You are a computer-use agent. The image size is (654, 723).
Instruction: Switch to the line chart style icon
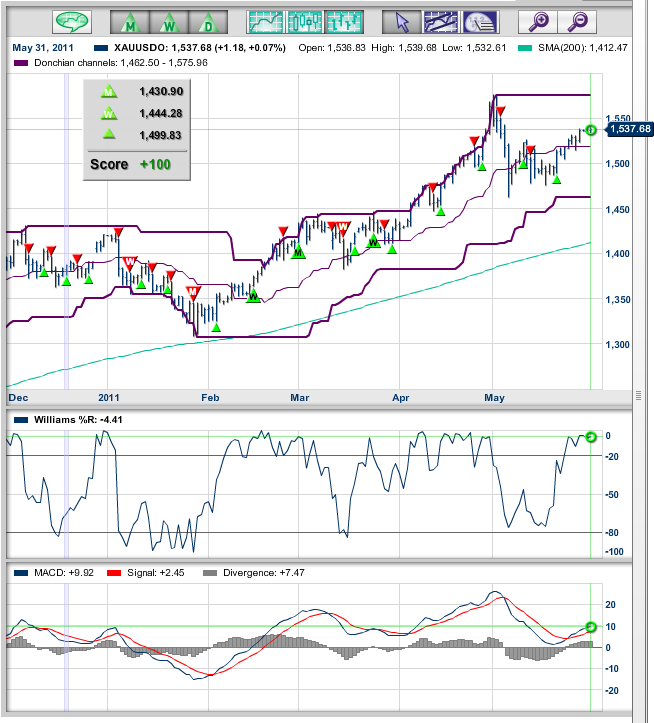(265, 21)
